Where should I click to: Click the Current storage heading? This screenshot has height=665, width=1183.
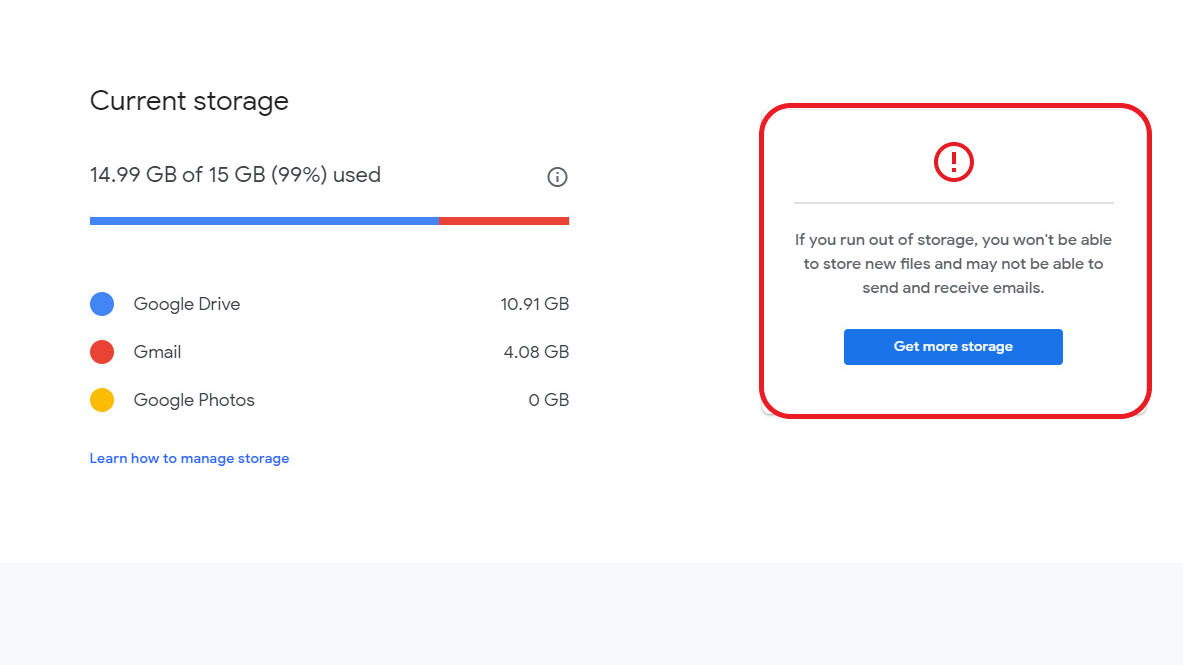[189, 101]
